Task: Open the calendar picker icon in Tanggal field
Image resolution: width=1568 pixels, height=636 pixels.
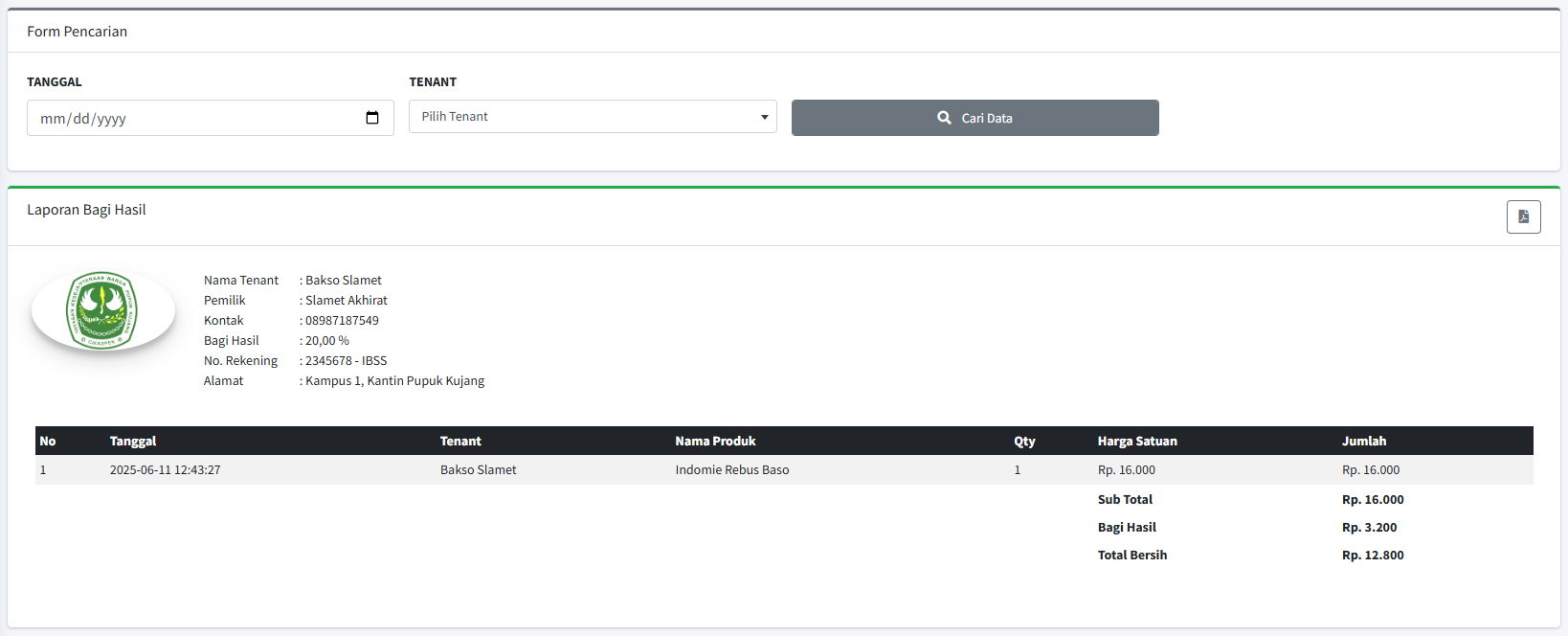Action: [372, 118]
